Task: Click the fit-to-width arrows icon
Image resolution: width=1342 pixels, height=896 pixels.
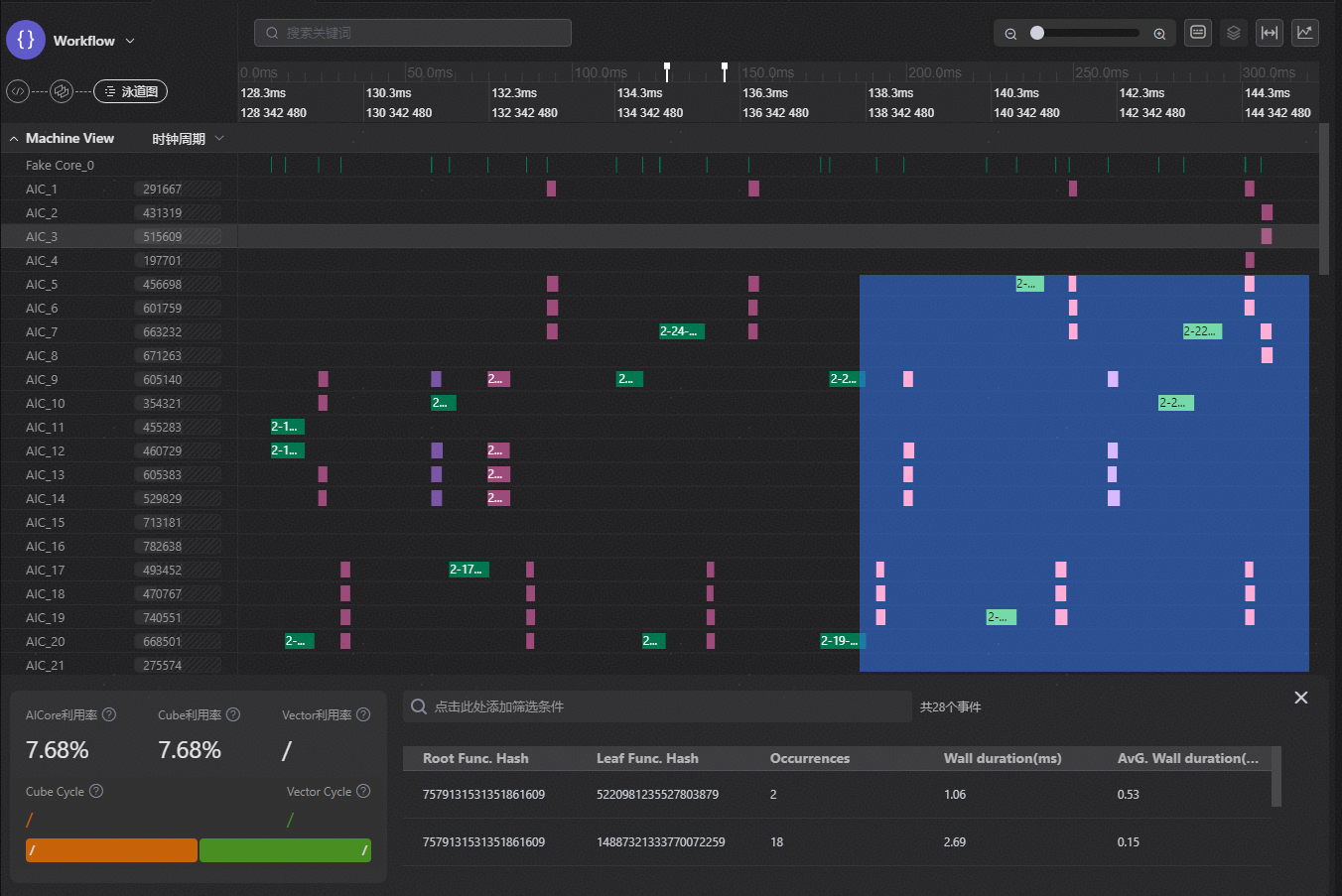Action: (1269, 33)
